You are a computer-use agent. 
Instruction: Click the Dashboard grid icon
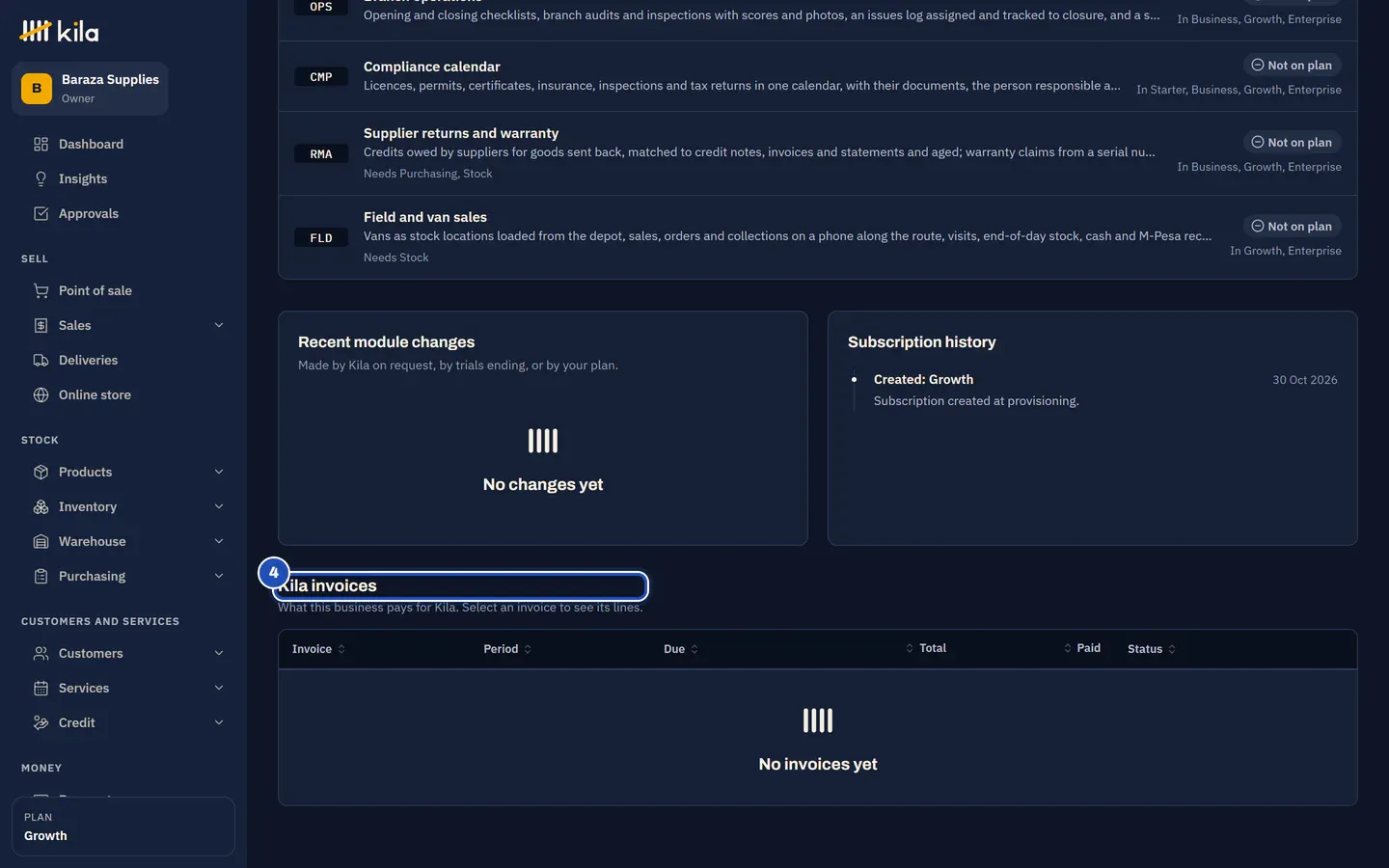[41, 145]
